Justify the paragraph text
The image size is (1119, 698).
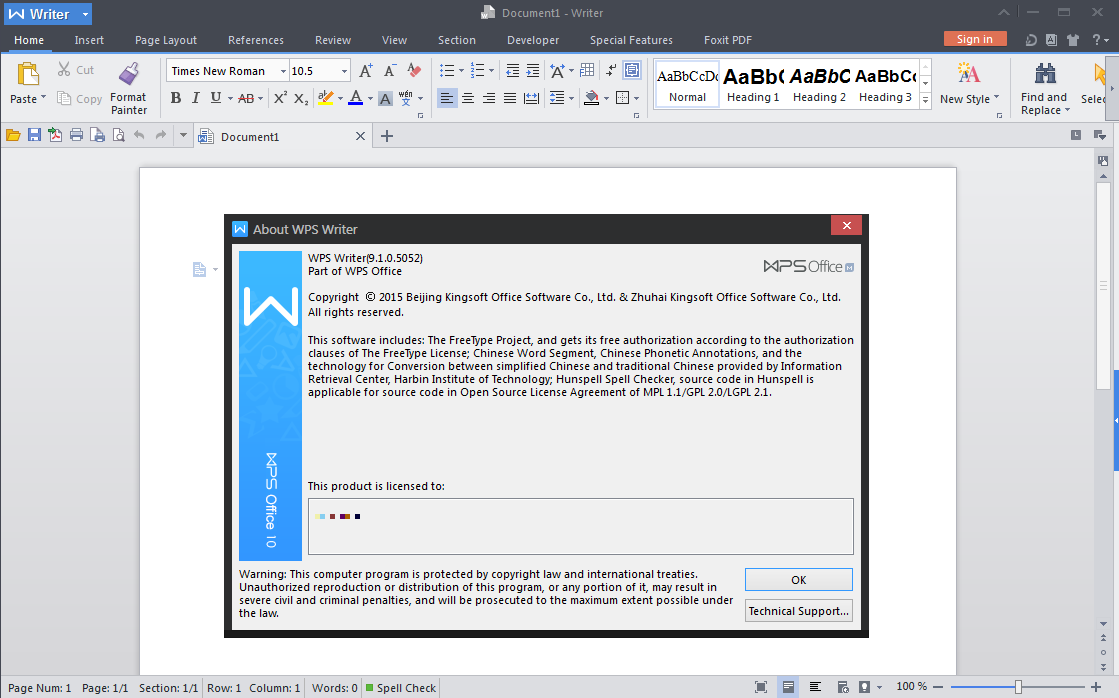[x=510, y=98]
